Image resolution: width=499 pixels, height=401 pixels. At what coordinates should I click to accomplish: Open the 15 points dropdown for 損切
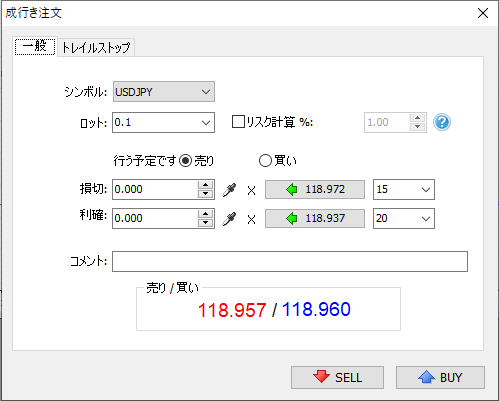[404, 190]
